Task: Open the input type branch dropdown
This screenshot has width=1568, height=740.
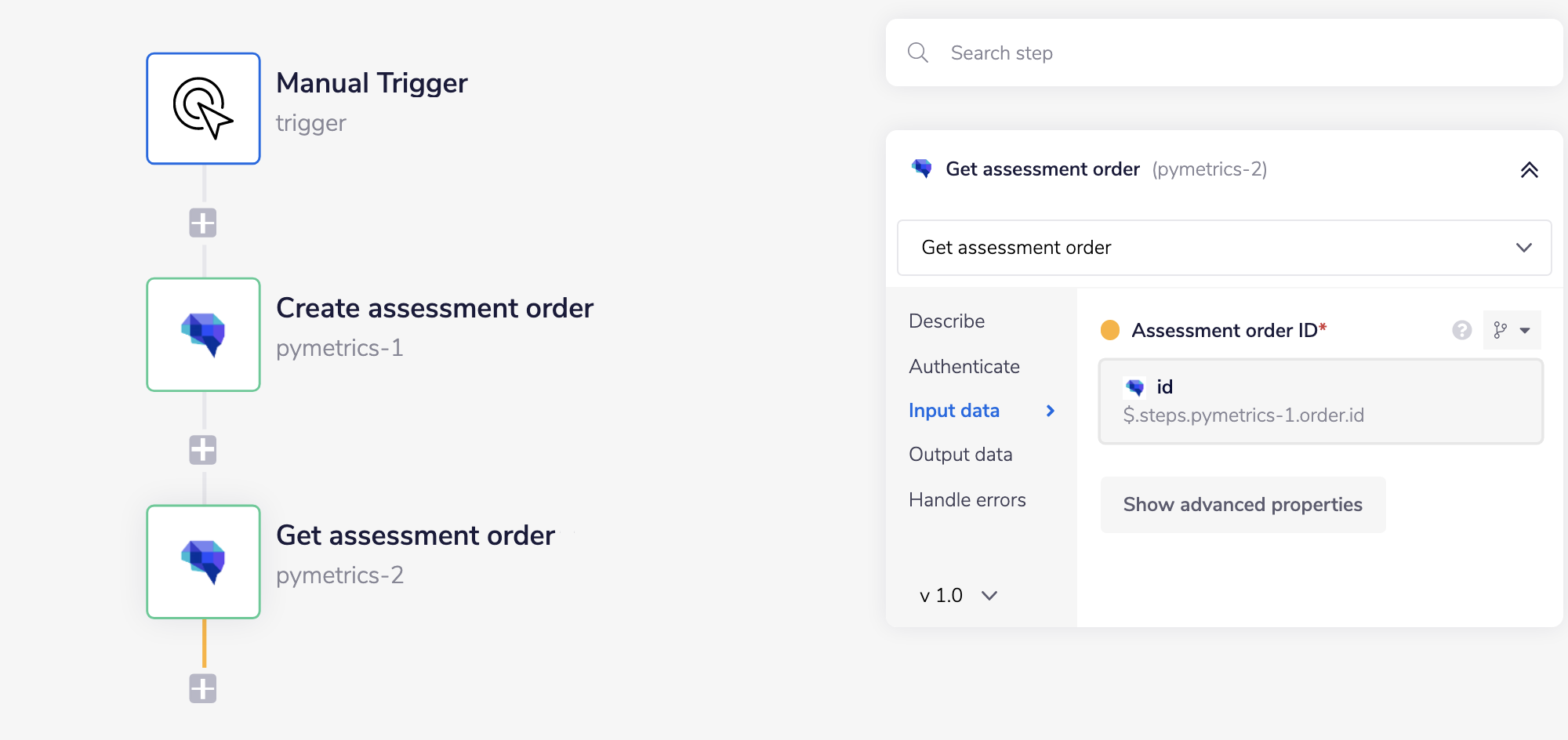Action: [1512, 330]
